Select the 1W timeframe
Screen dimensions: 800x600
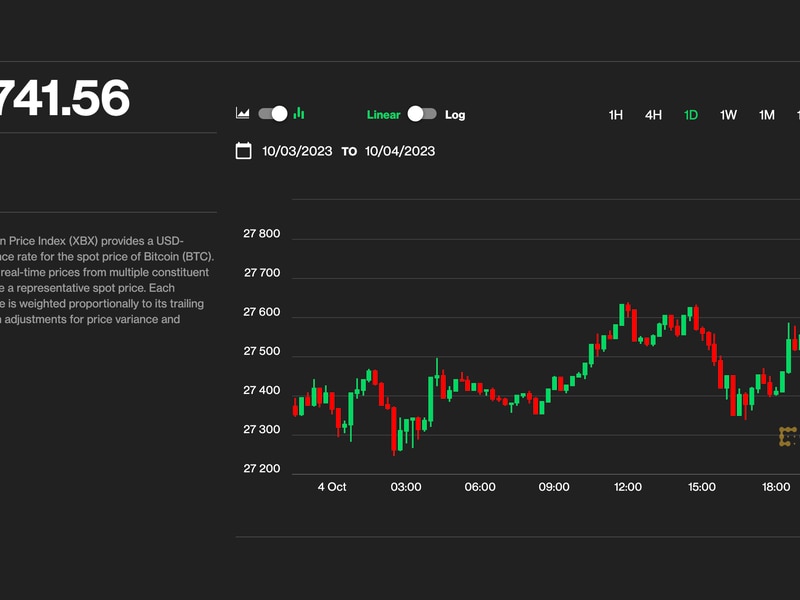pos(729,115)
